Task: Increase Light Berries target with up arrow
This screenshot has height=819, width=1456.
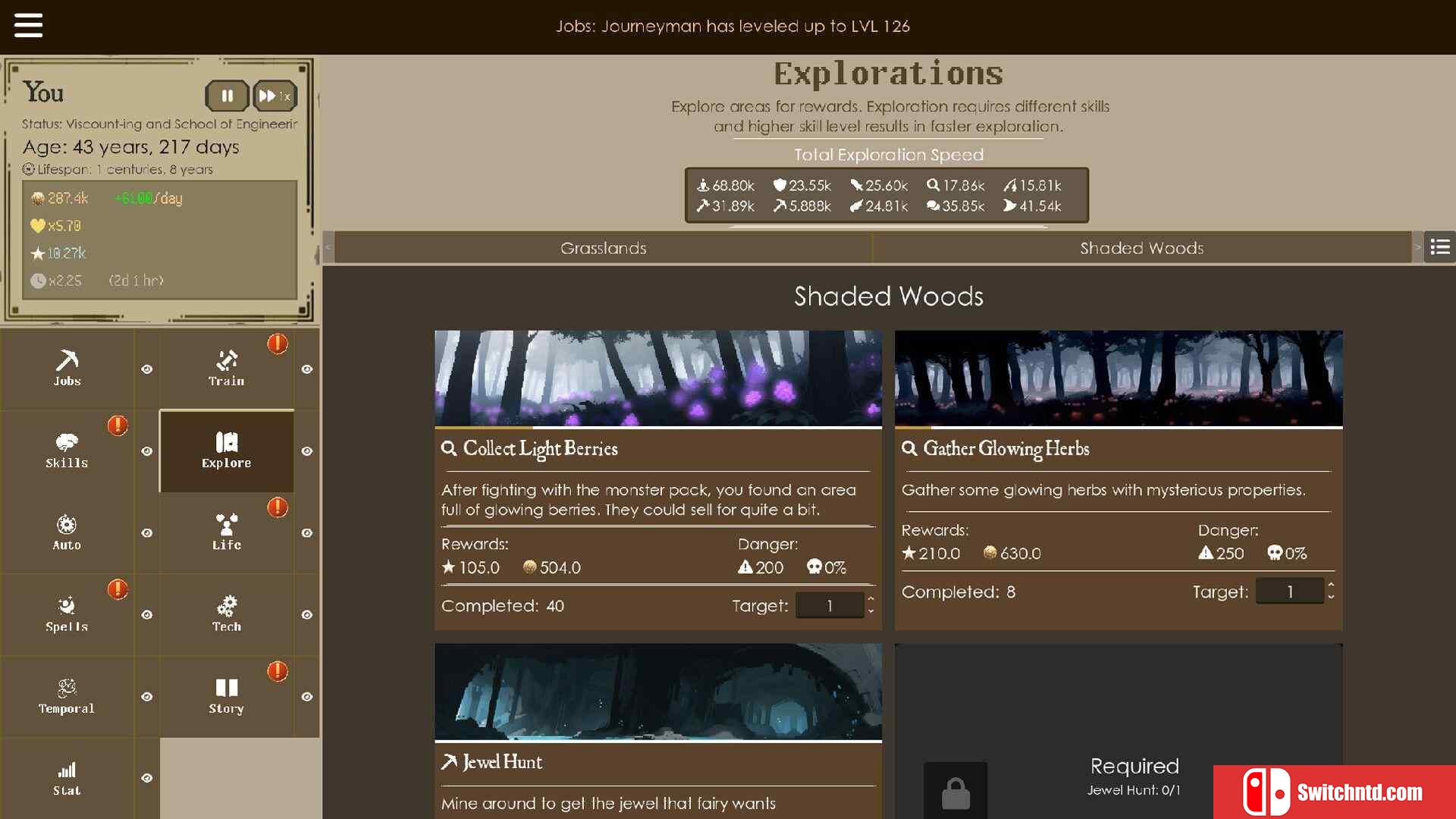Action: point(871,599)
